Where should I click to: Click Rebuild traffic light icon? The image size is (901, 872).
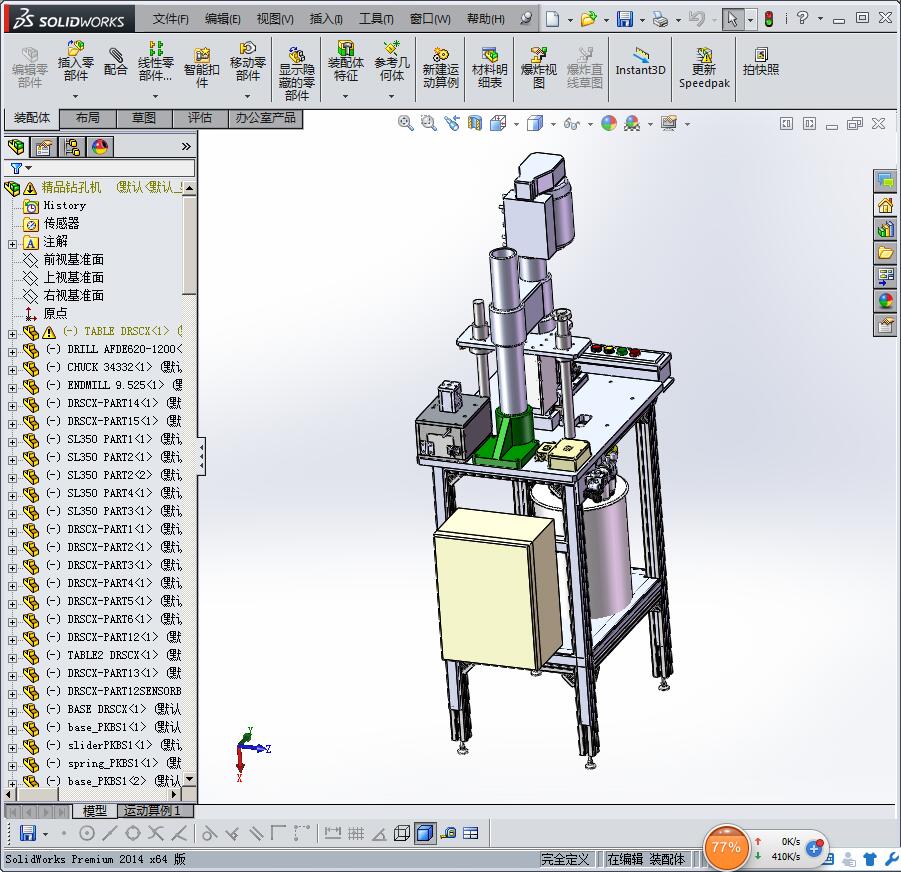(768, 19)
